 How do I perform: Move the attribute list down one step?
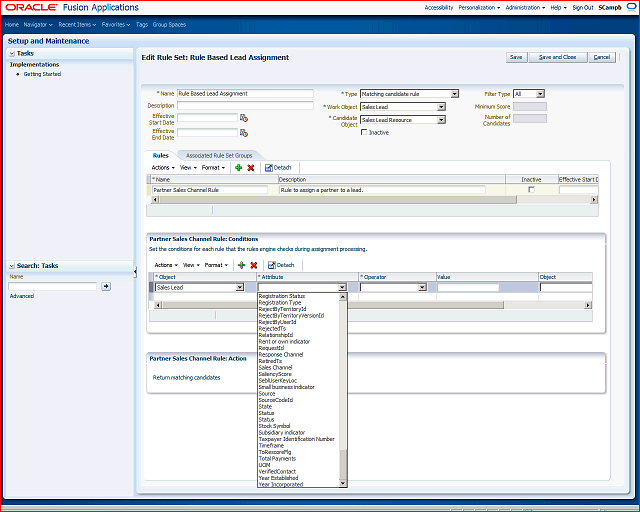coord(343,483)
